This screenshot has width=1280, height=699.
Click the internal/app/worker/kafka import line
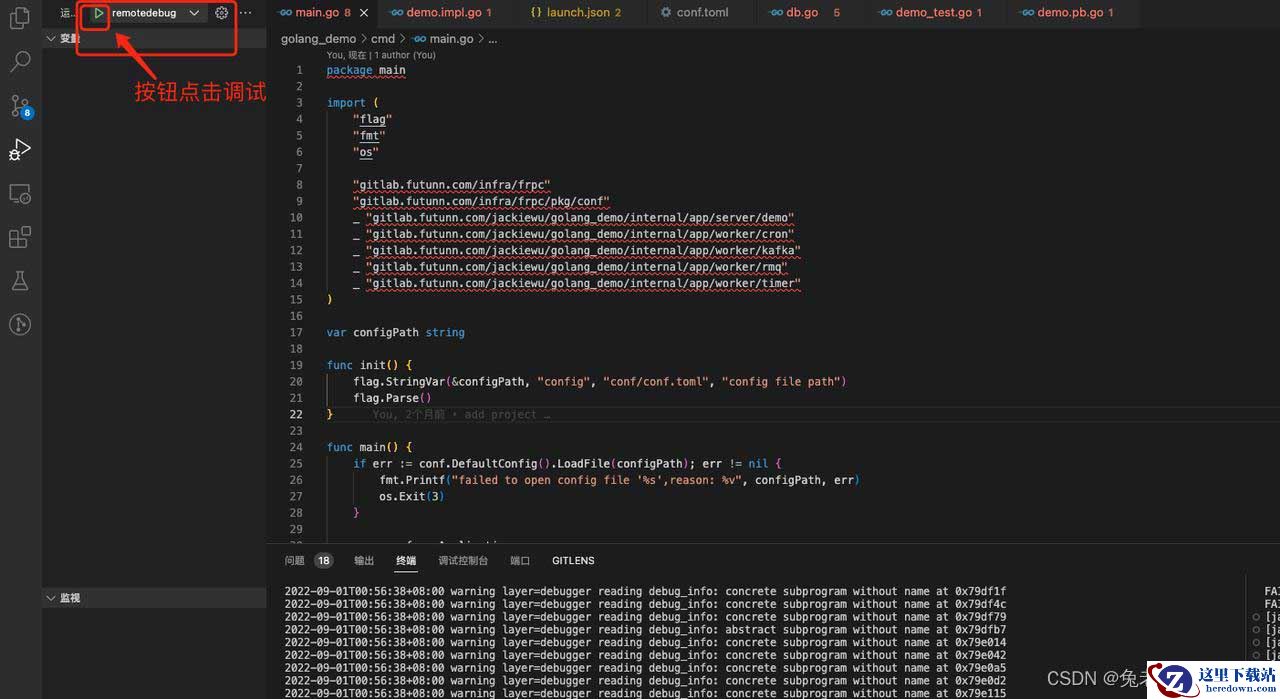click(x=577, y=250)
